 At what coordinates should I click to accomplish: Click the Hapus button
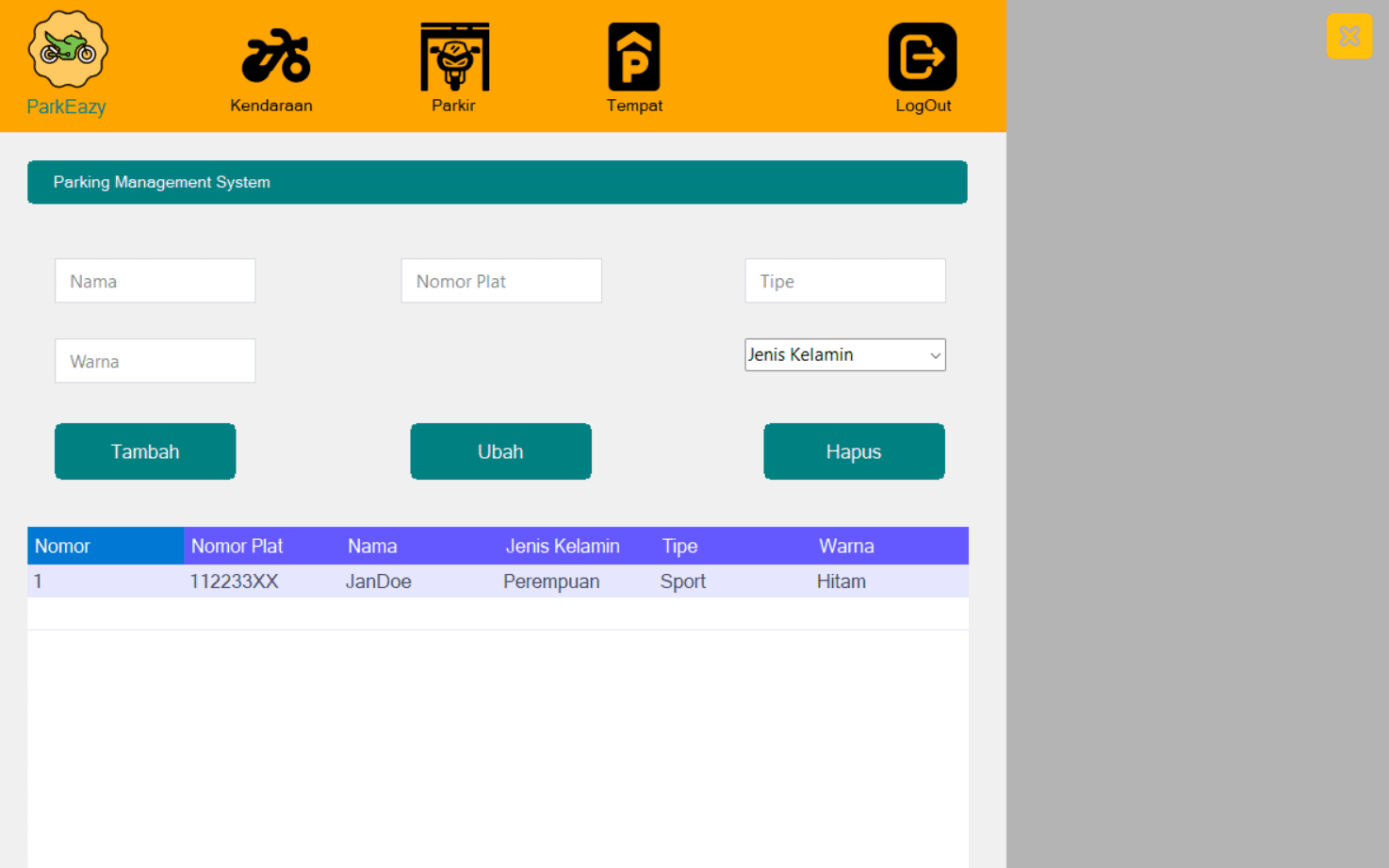pos(854,451)
